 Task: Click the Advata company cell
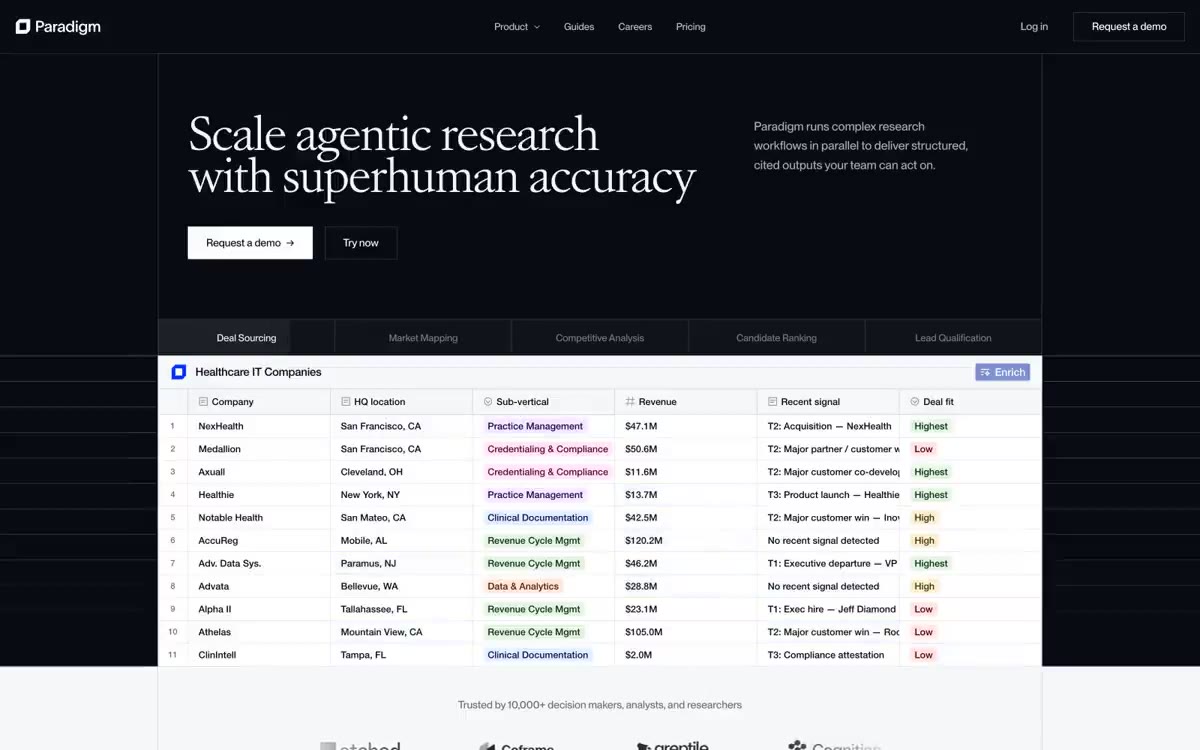tap(259, 587)
